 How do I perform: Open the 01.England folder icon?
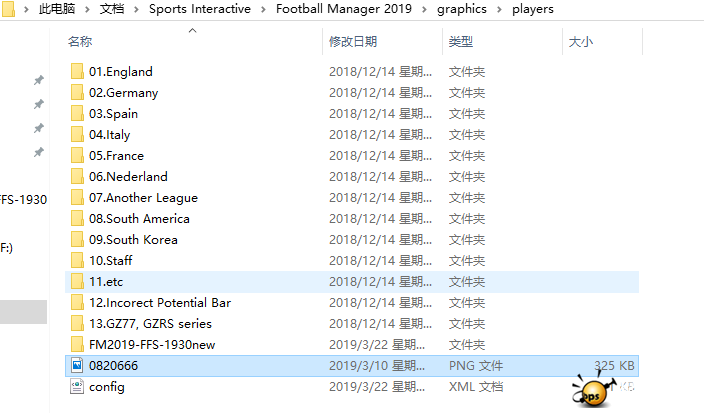(x=78, y=72)
